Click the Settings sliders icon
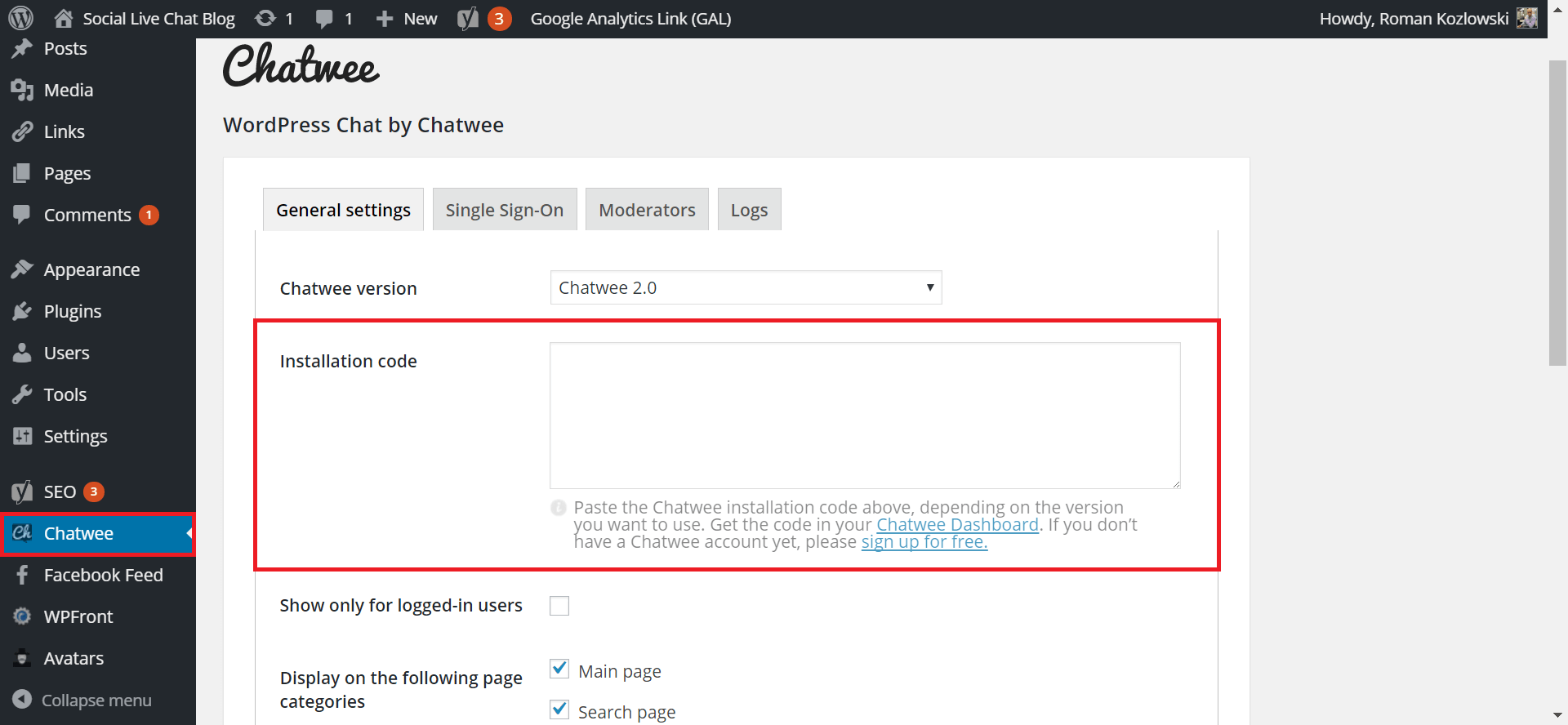The image size is (1568, 725). pyautogui.click(x=22, y=436)
